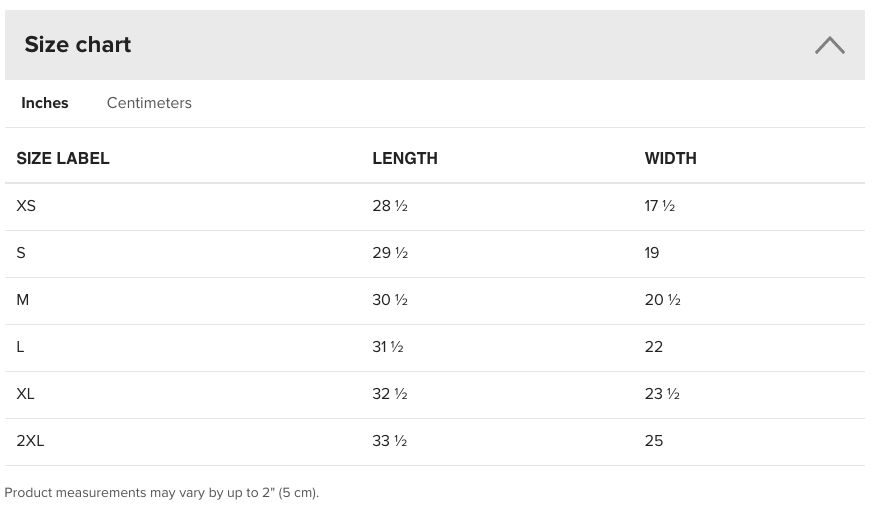The width and height of the screenshot is (872, 524).
Task: Click the width value 25 for 2XL
Action: pyautogui.click(x=654, y=441)
